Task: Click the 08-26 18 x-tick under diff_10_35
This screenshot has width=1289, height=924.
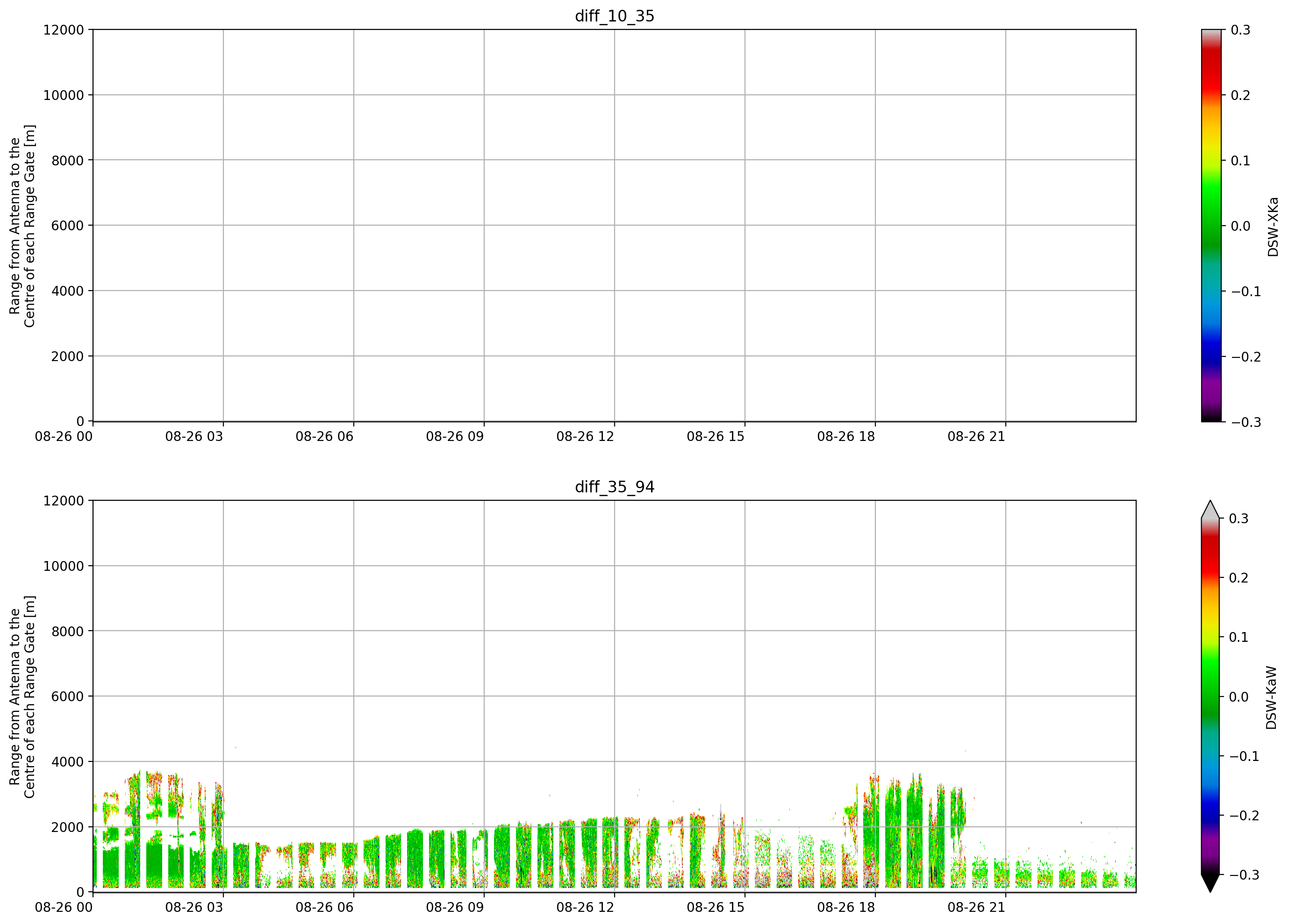Action: (846, 436)
